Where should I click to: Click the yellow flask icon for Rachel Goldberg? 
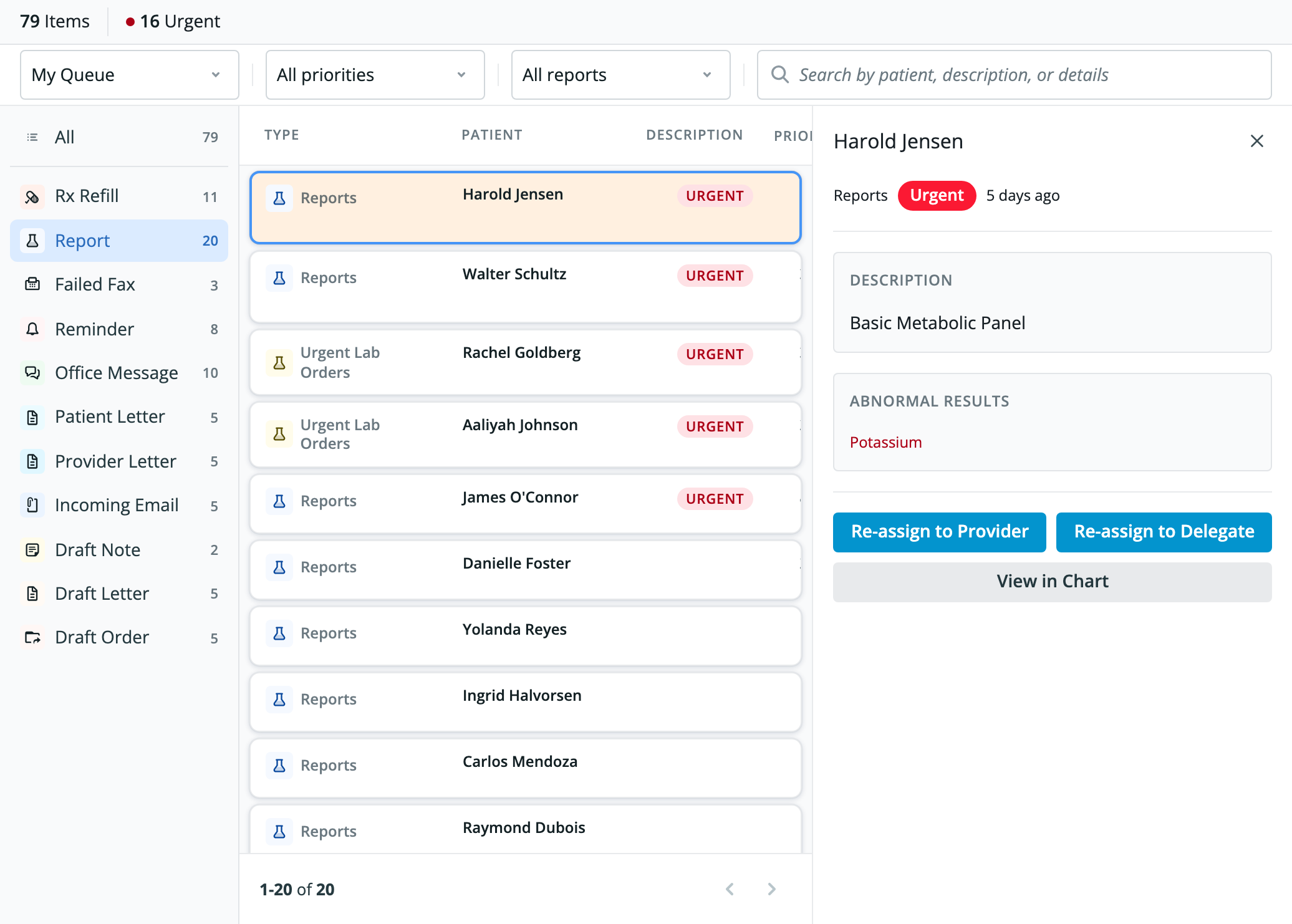coord(279,363)
